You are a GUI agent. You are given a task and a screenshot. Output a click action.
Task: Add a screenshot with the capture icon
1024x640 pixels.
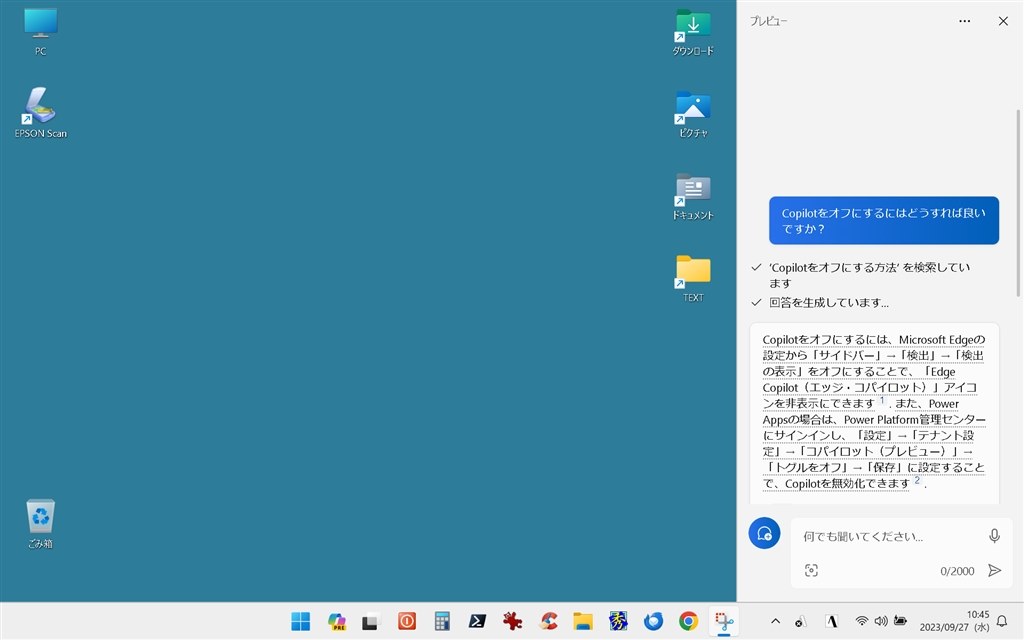[811, 570]
